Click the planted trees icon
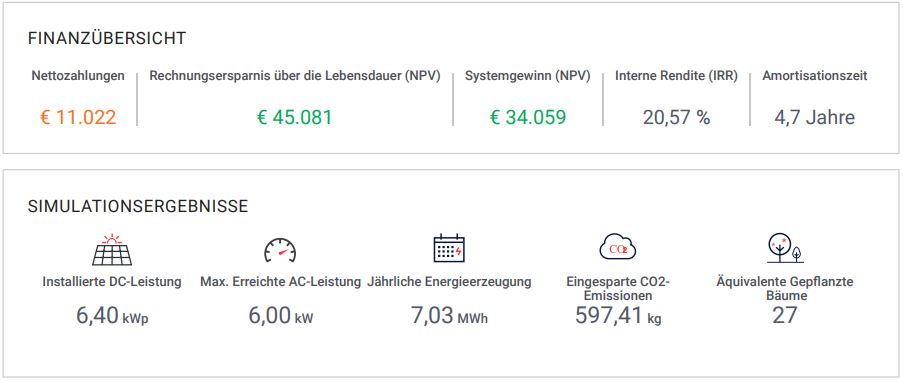 pos(785,248)
